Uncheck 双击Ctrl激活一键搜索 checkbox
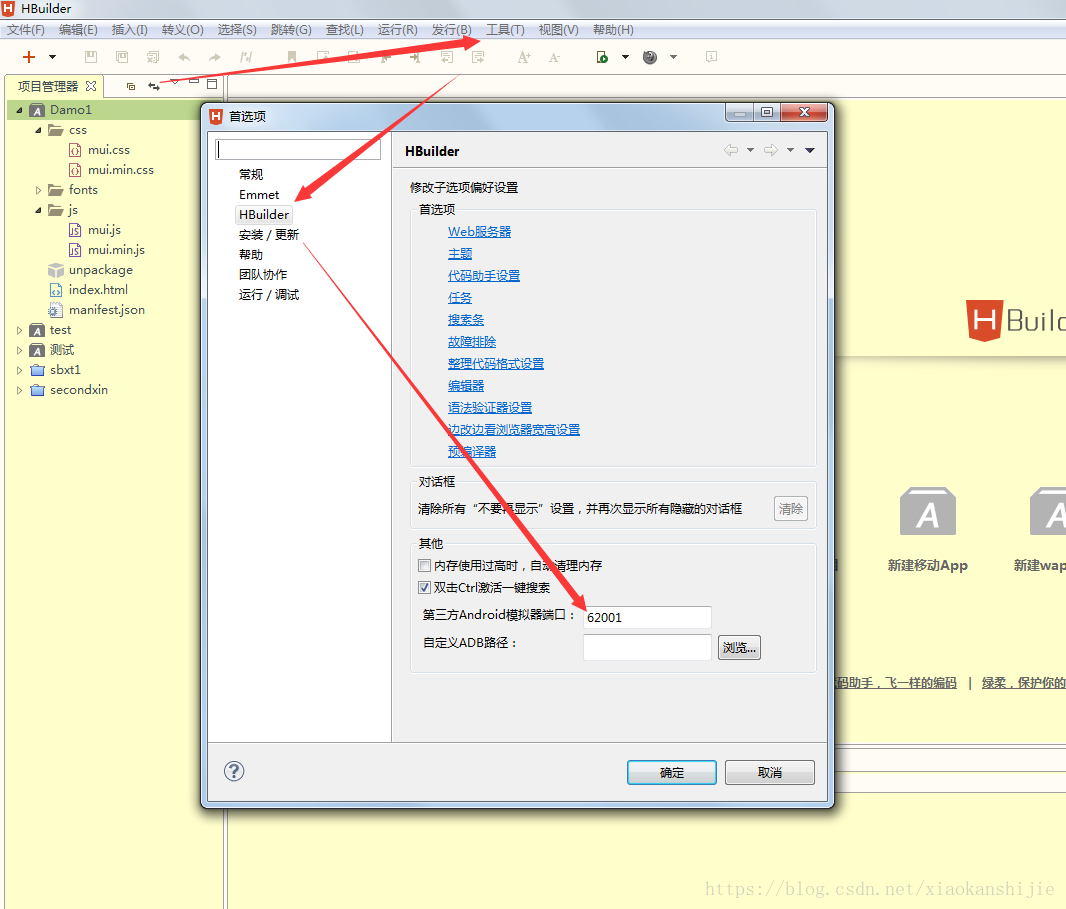The width and height of the screenshot is (1066, 909). (x=424, y=587)
